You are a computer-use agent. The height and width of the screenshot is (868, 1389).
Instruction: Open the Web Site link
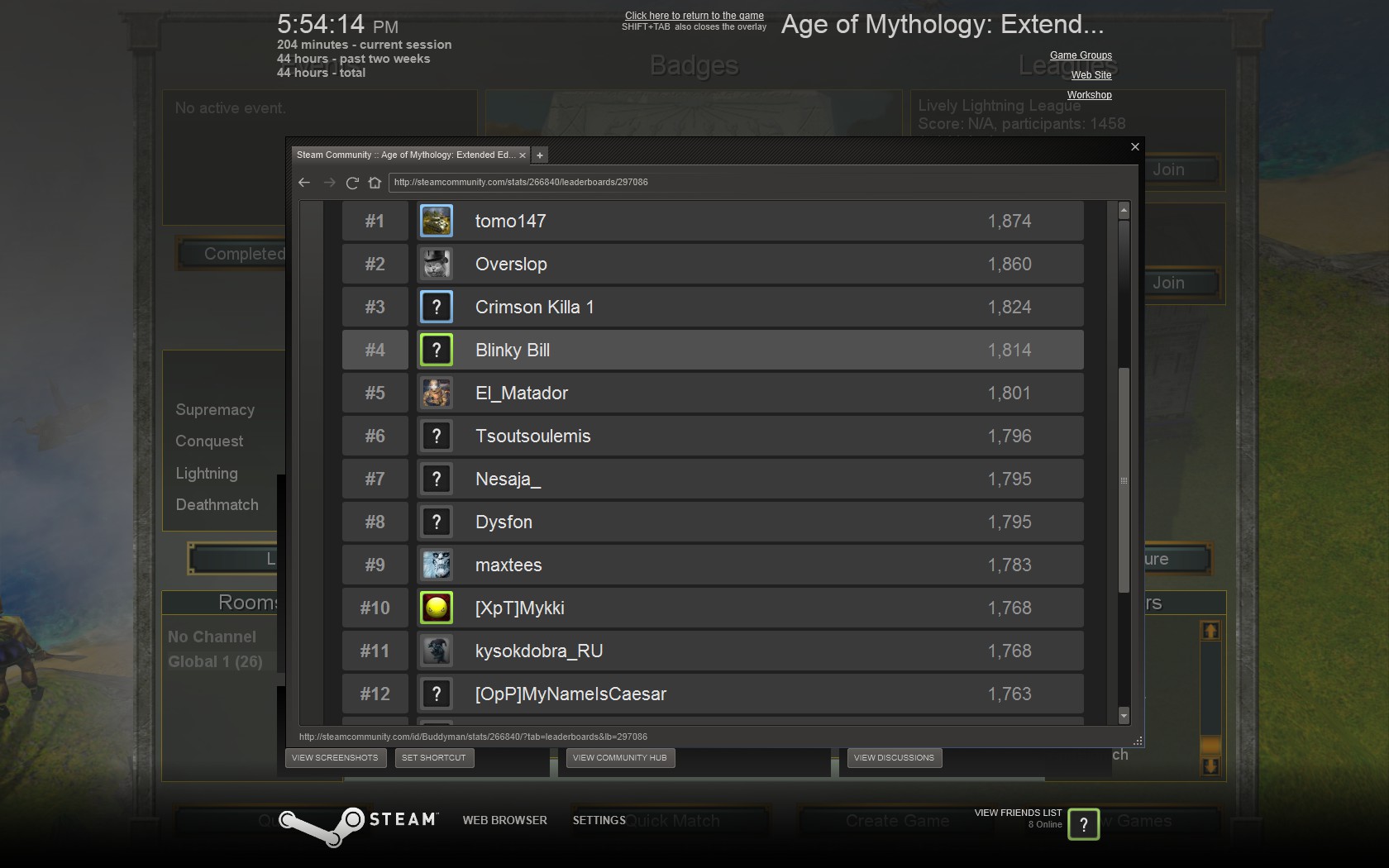[1091, 75]
